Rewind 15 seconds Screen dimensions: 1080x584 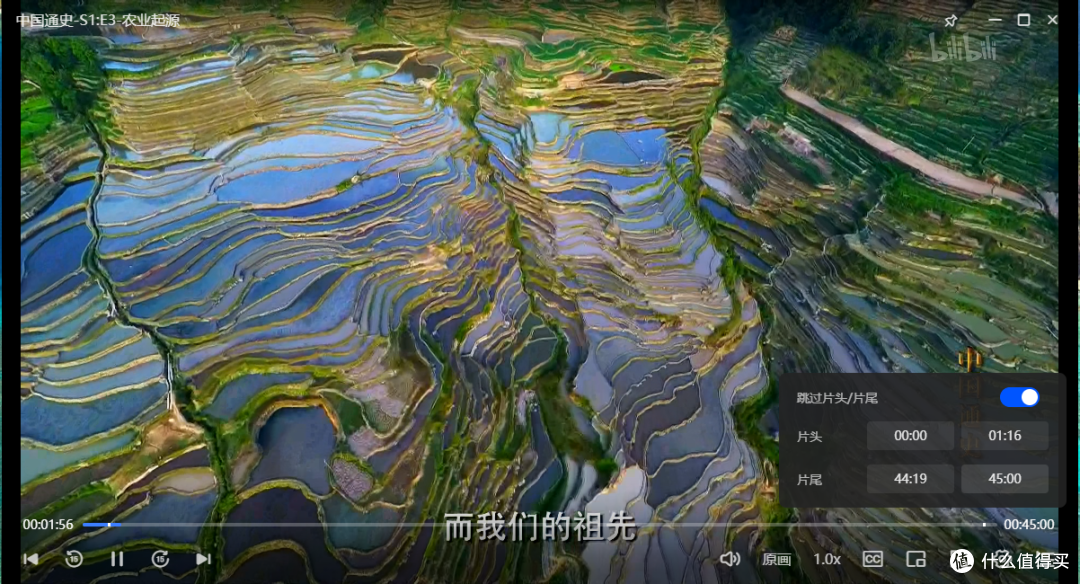point(74,559)
